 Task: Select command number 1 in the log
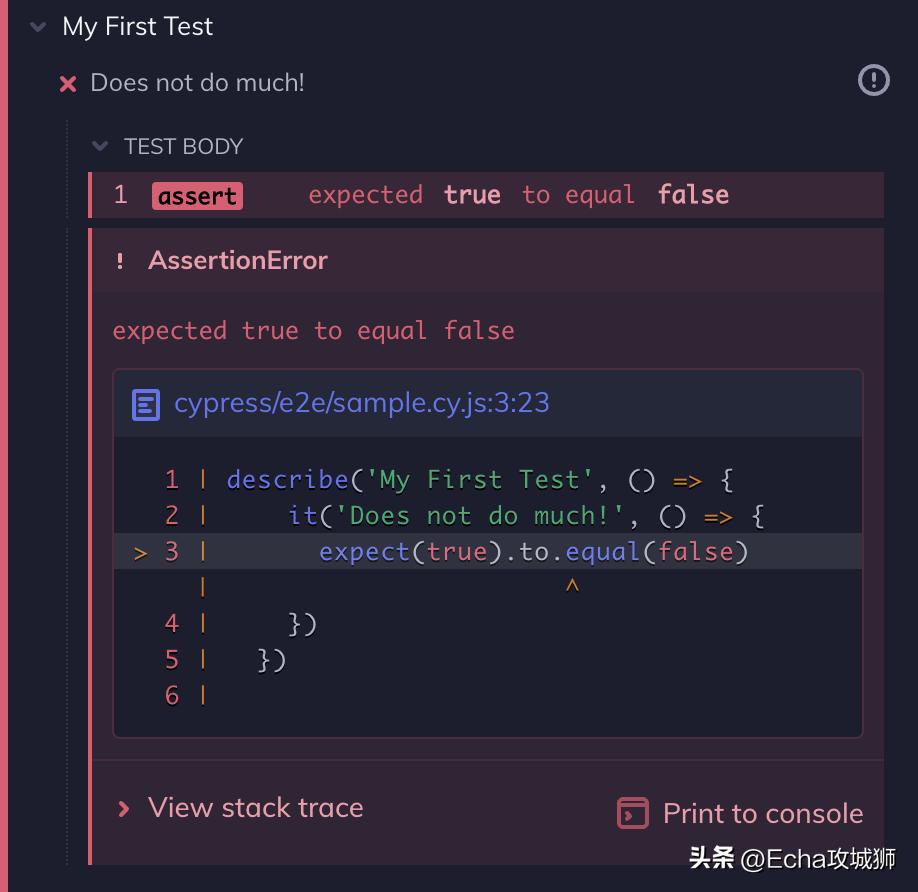(x=120, y=195)
